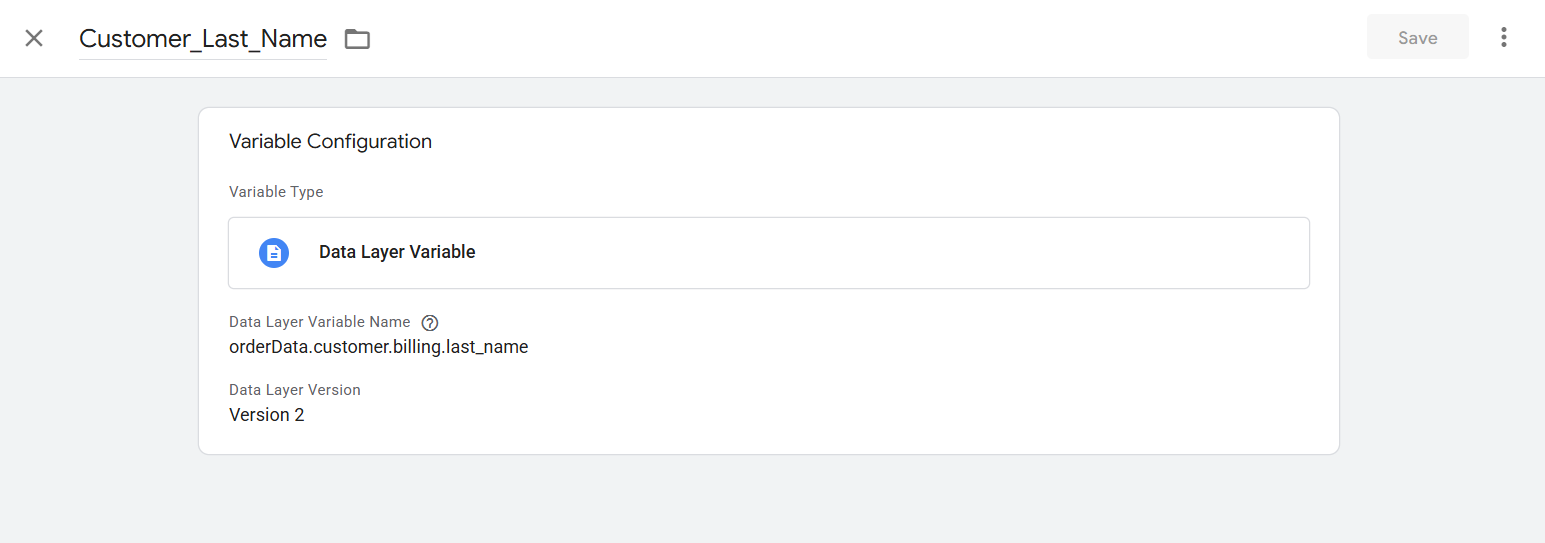Viewport: 1545px width, 543px height.
Task: Edit the Customer_Last_Name title field
Action: [x=203, y=38]
